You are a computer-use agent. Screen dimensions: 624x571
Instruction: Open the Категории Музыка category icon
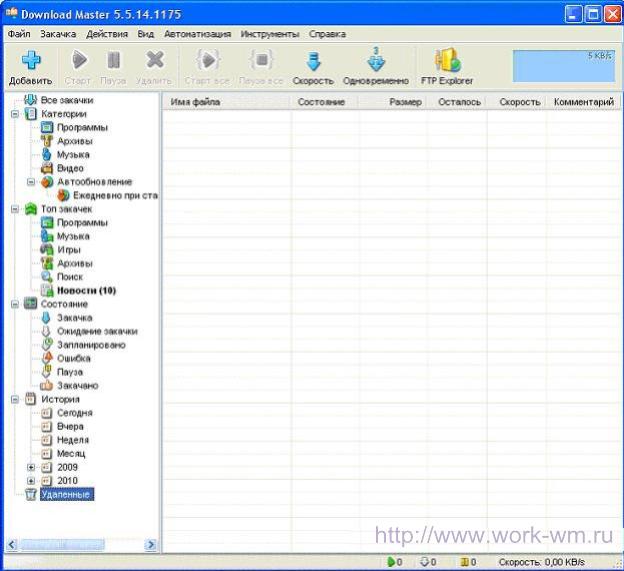pyautogui.click(x=47, y=154)
